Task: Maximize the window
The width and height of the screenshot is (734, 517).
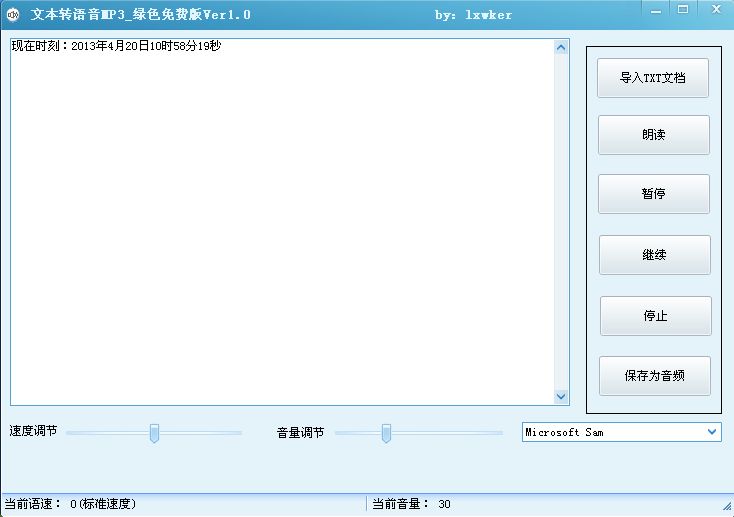Action: tap(683, 9)
